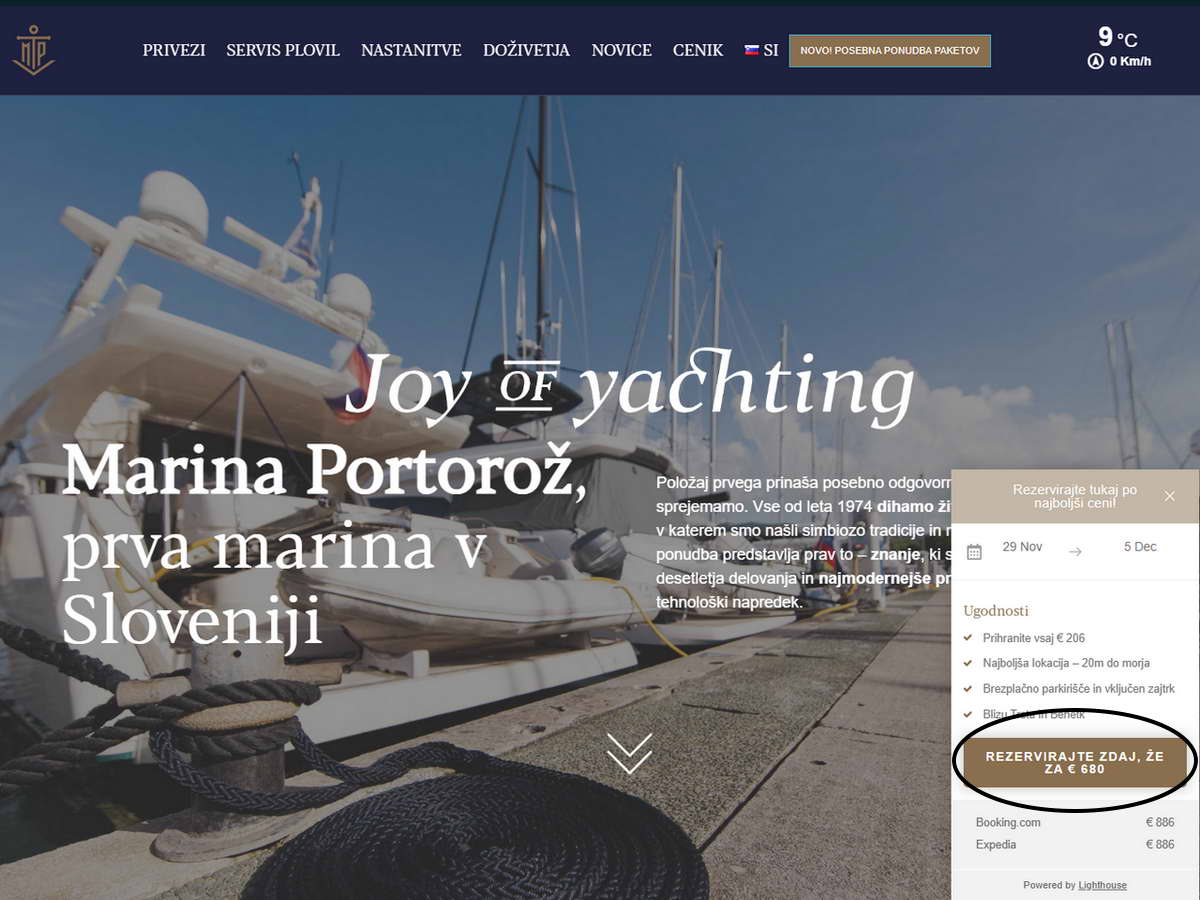The height and width of the screenshot is (900, 1200).
Task: Click Novo! Posebna ponudba paketov button
Action: pos(890,51)
